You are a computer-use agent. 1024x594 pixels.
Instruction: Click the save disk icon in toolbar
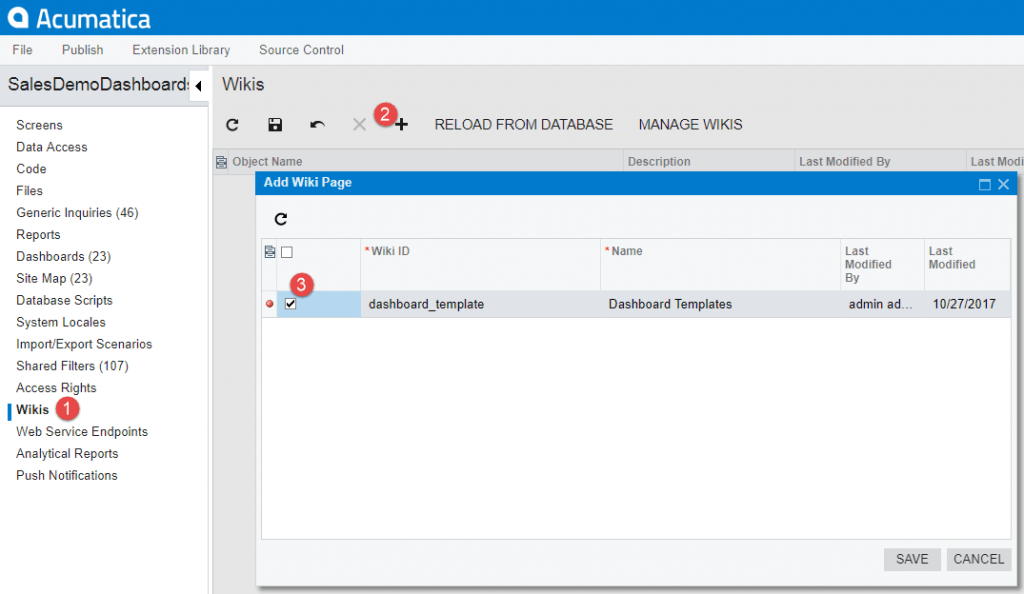[275, 125]
